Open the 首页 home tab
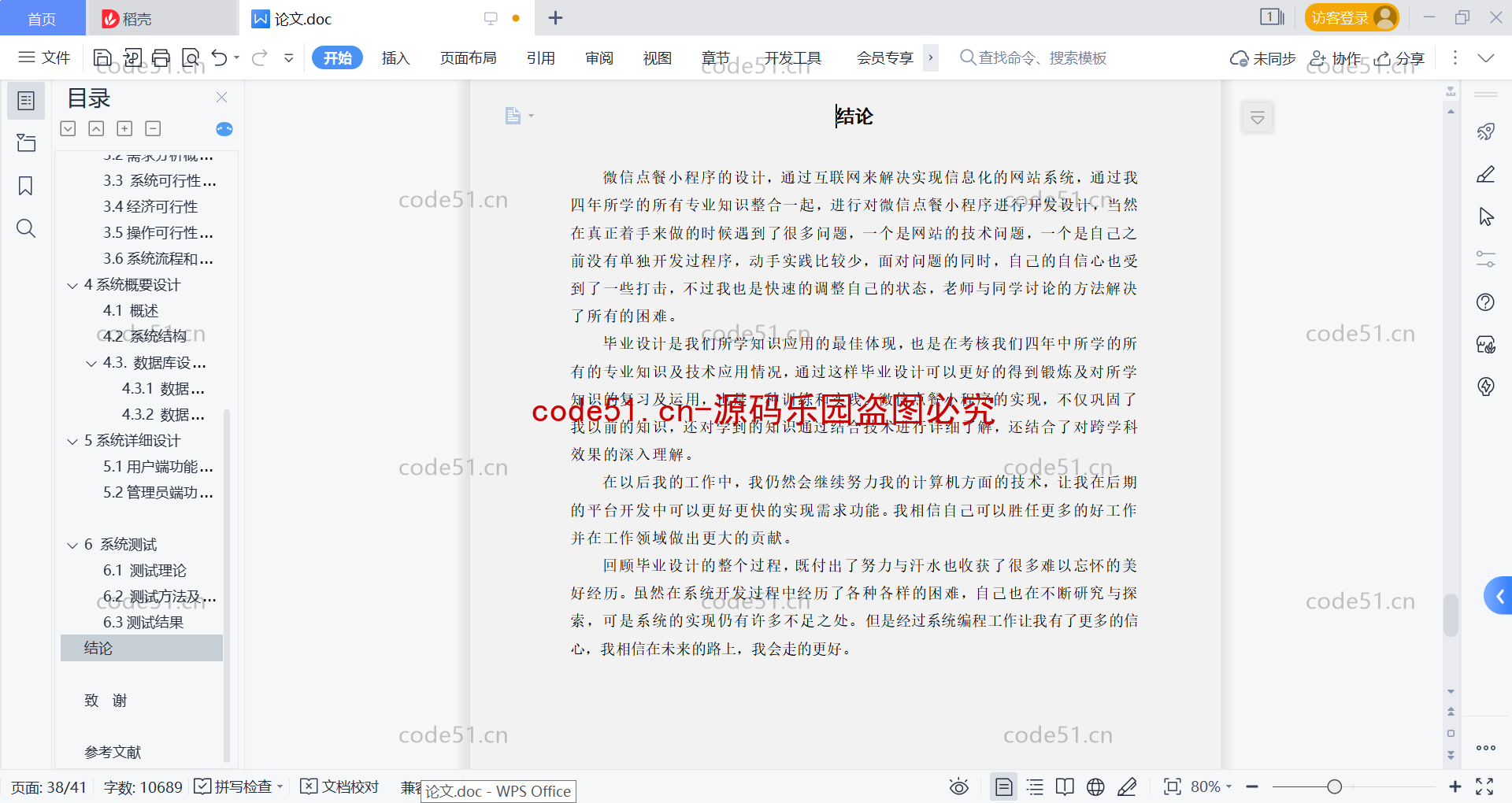This screenshot has width=1512, height=803. pos(42,18)
